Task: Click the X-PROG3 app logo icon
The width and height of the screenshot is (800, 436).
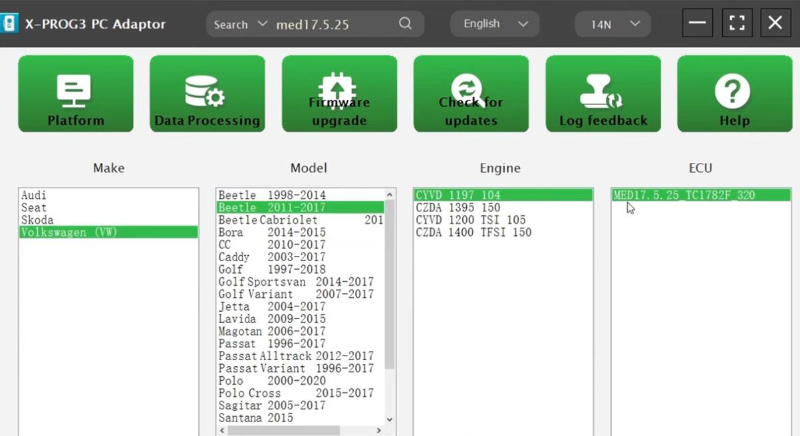Action: click(x=9, y=23)
